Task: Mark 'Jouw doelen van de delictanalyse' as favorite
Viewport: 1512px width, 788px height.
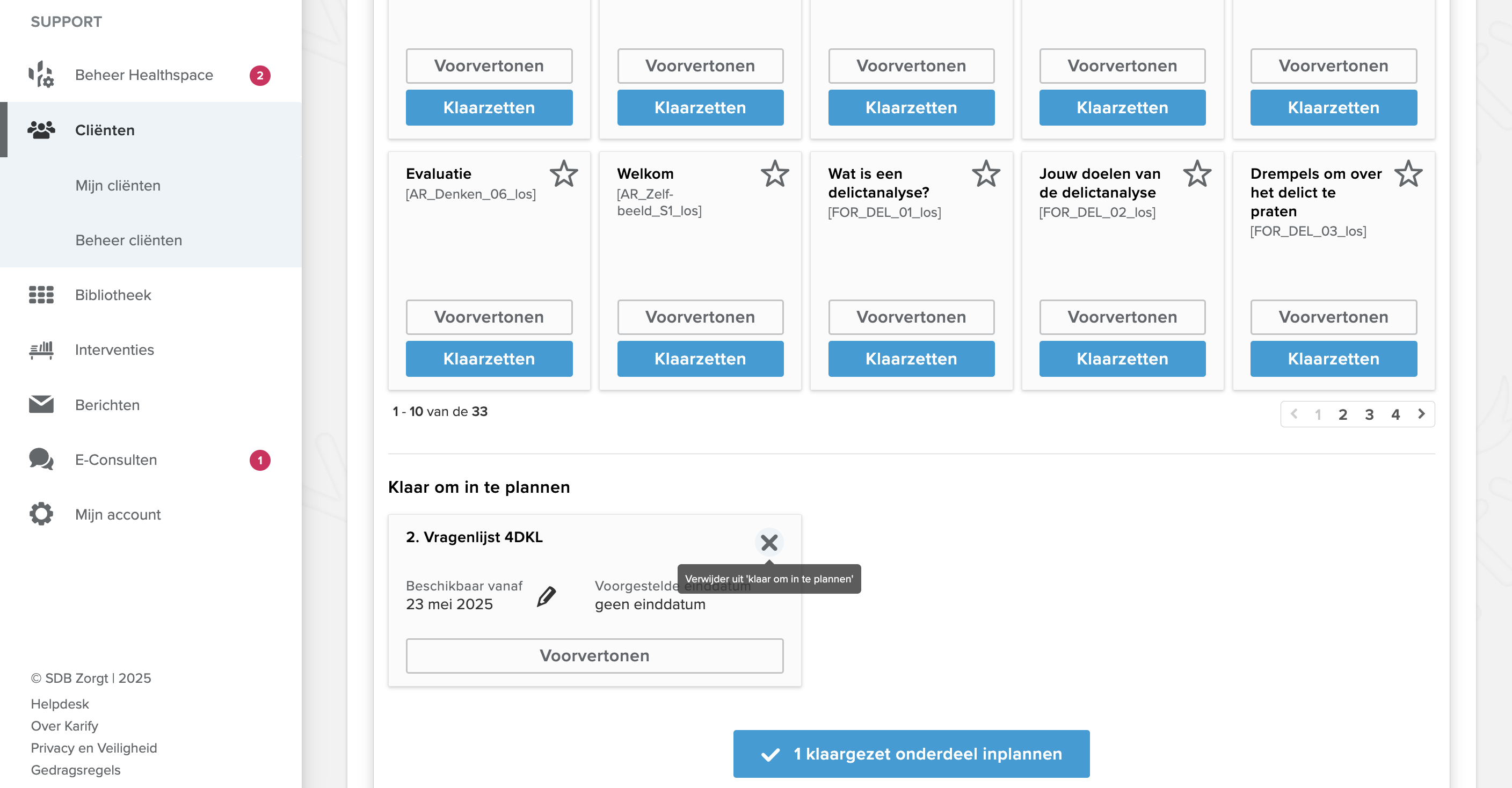Action: tap(1197, 174)
